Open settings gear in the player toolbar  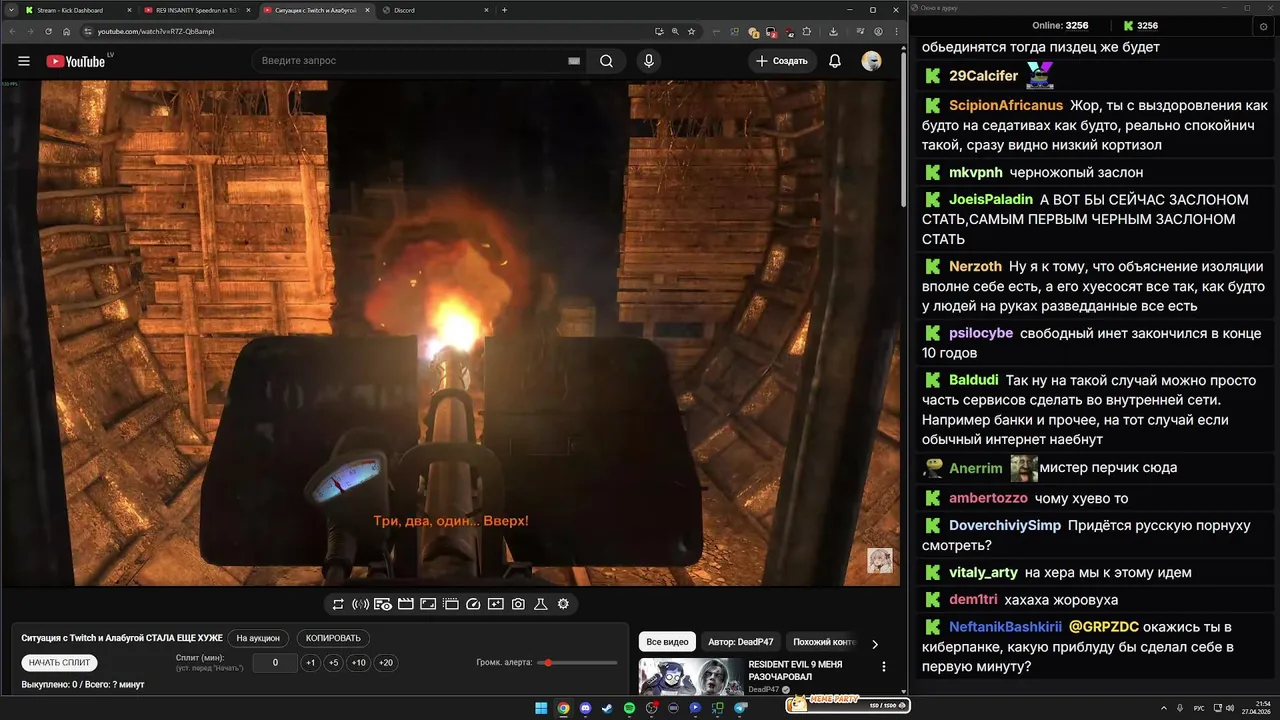point(563,604)
